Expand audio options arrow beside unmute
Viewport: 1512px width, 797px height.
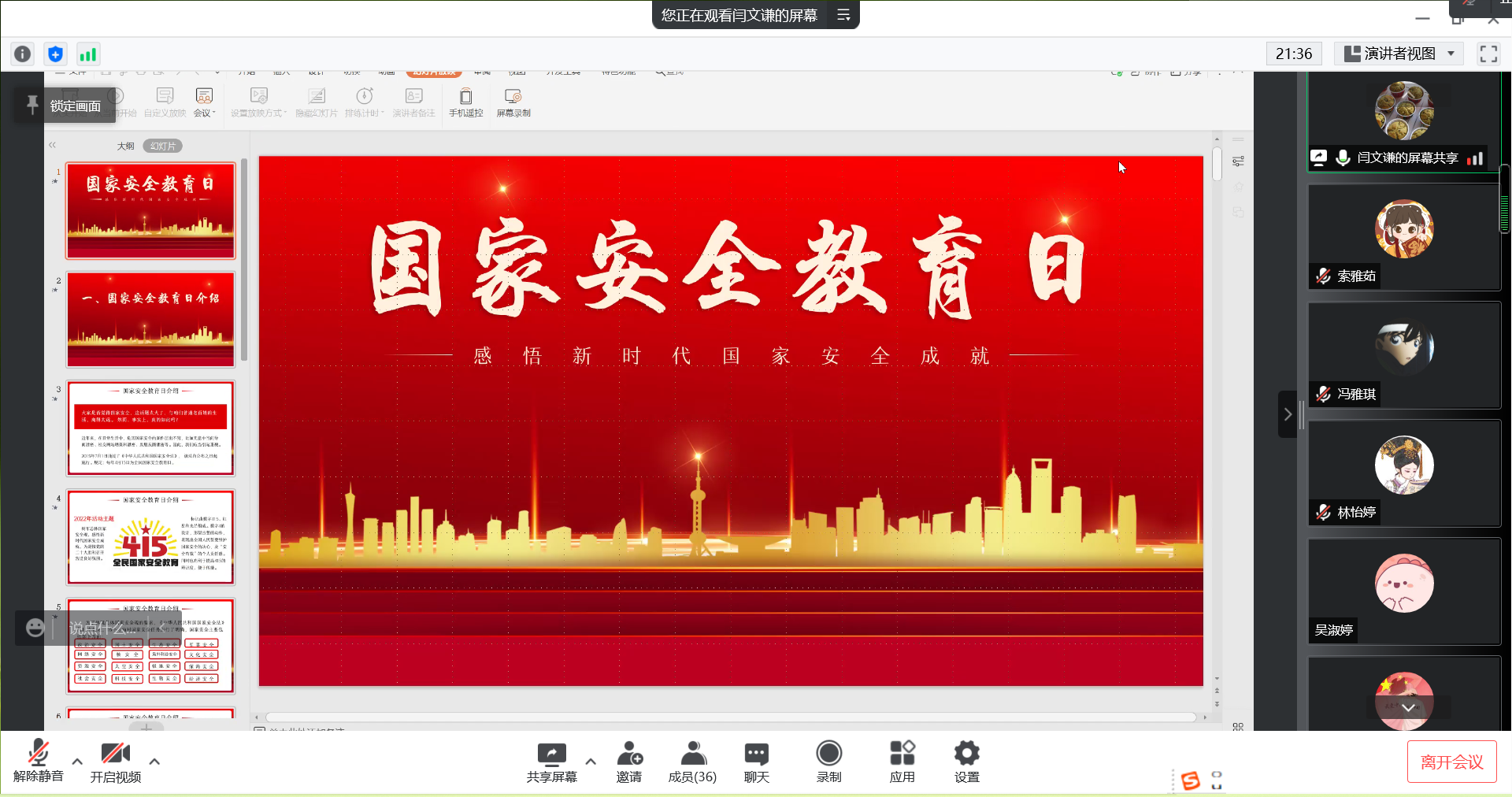point(77,762)
